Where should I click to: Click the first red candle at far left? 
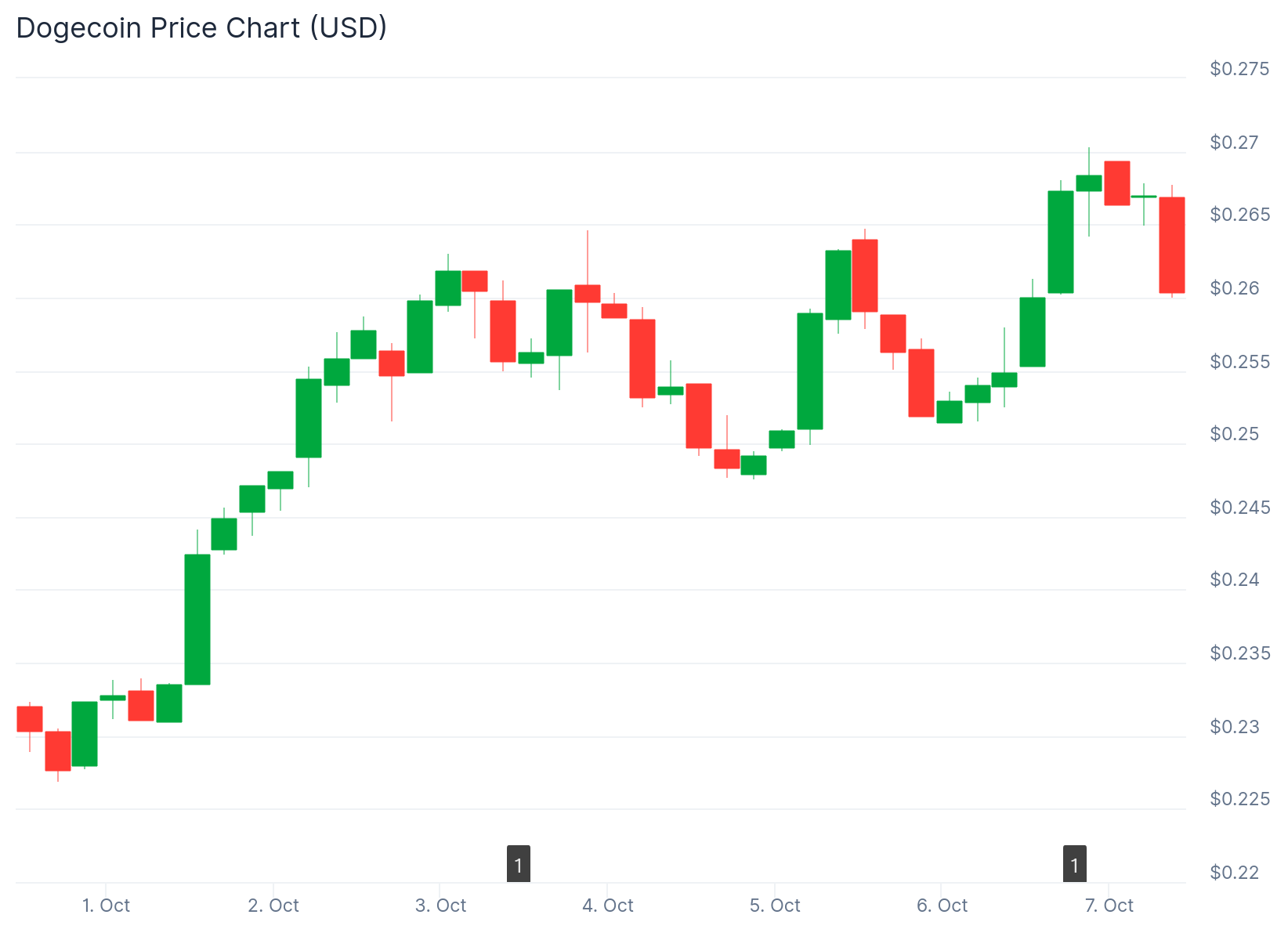[x=30, y=718]
